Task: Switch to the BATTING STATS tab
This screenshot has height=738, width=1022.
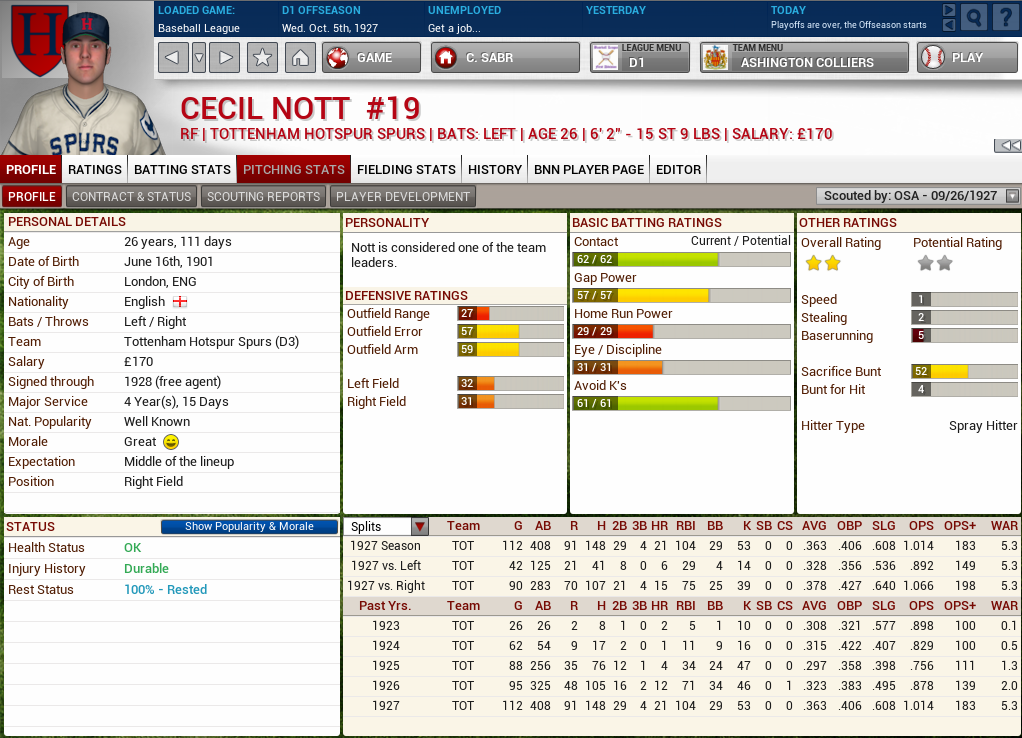Action: coord(182,170)
